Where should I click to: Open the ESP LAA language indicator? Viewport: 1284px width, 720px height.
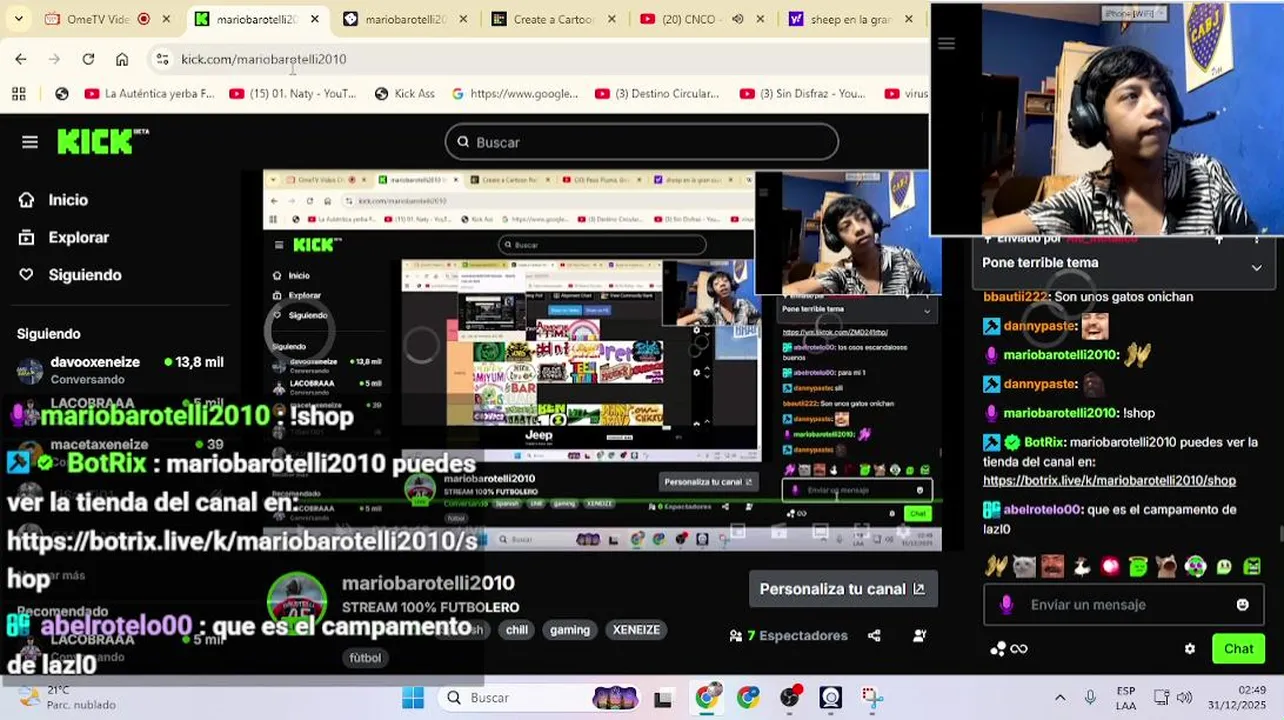coord(1125,698)
